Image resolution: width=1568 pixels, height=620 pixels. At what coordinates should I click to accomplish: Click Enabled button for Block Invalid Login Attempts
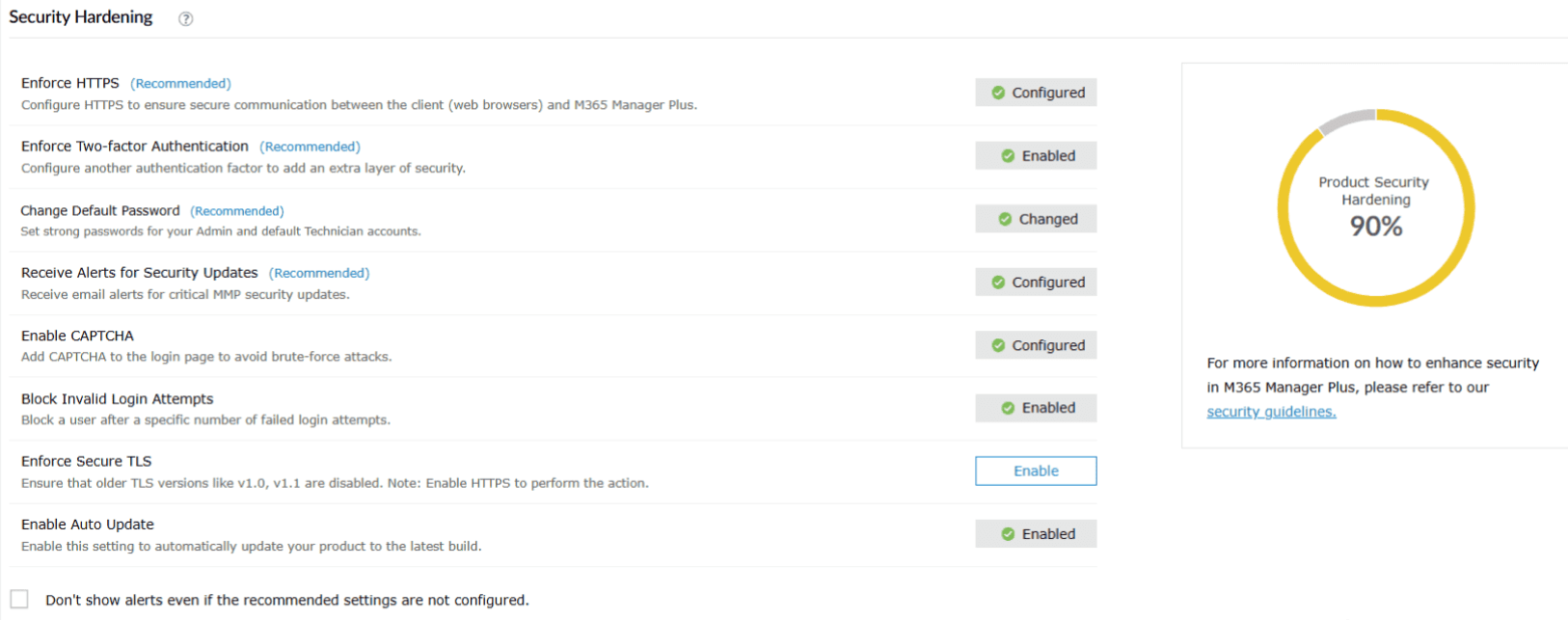(x=1036, y=408)
